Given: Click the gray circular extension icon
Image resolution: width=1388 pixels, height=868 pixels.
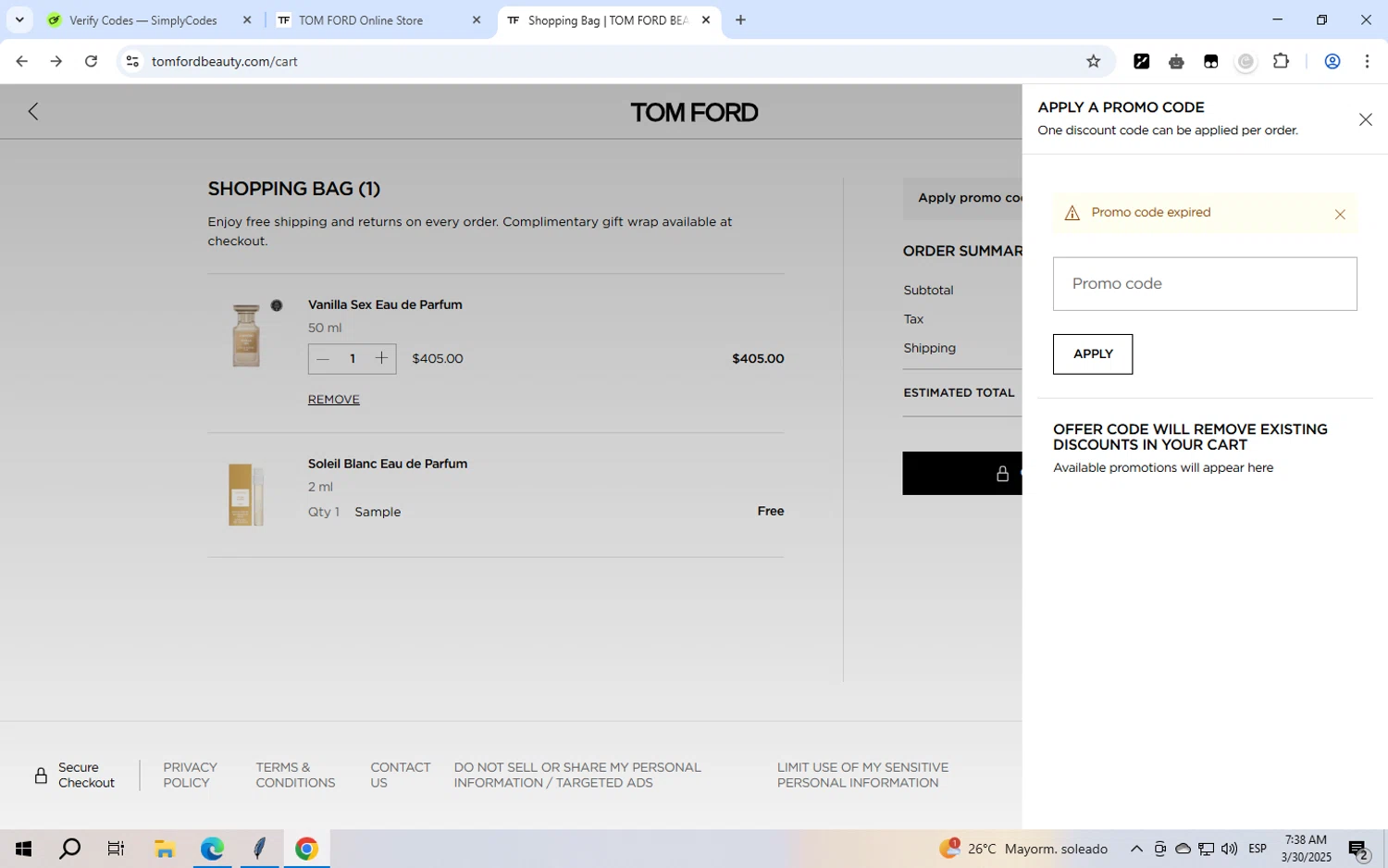Looking at the screenshot, I should (x=1245, y=62).
